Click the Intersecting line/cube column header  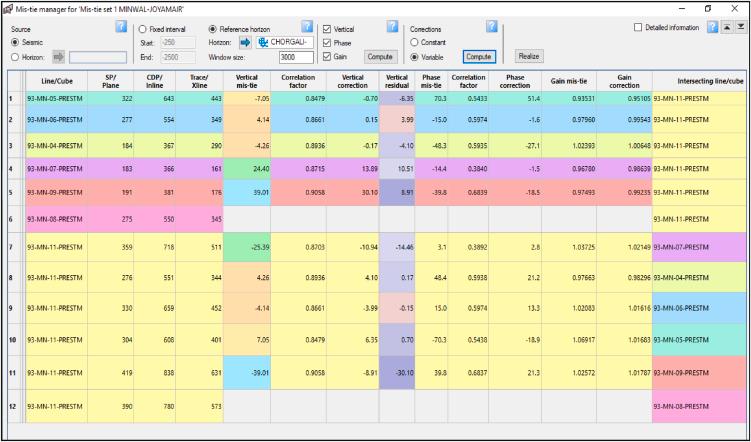pyautogui.click(x=699, y=78)
